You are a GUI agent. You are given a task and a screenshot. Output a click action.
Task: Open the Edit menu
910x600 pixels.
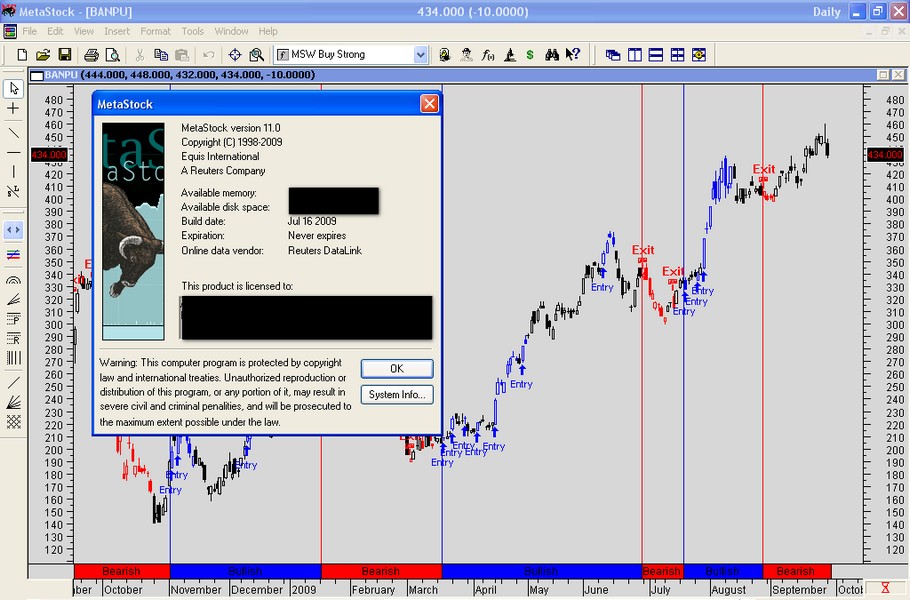pyautogui.click(x=55, y=31)
